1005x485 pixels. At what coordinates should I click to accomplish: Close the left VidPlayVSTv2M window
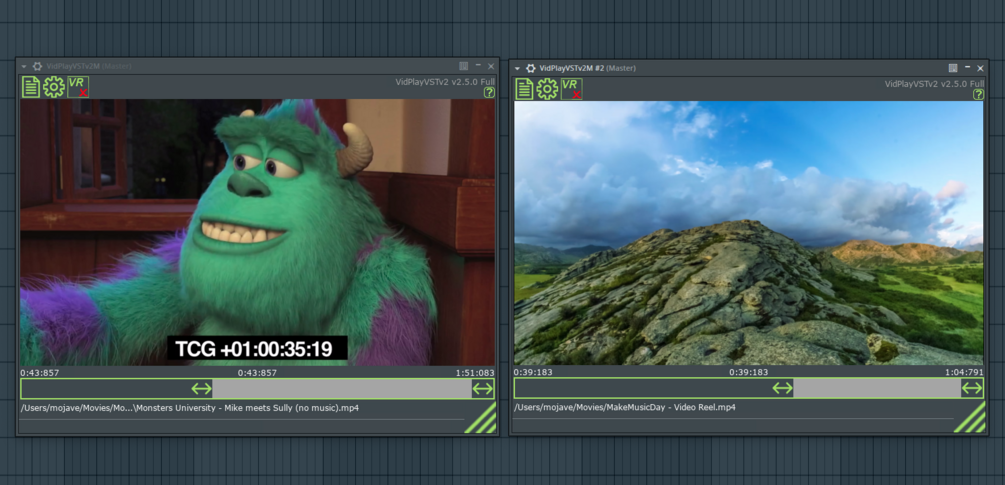[x=491, y=66]
